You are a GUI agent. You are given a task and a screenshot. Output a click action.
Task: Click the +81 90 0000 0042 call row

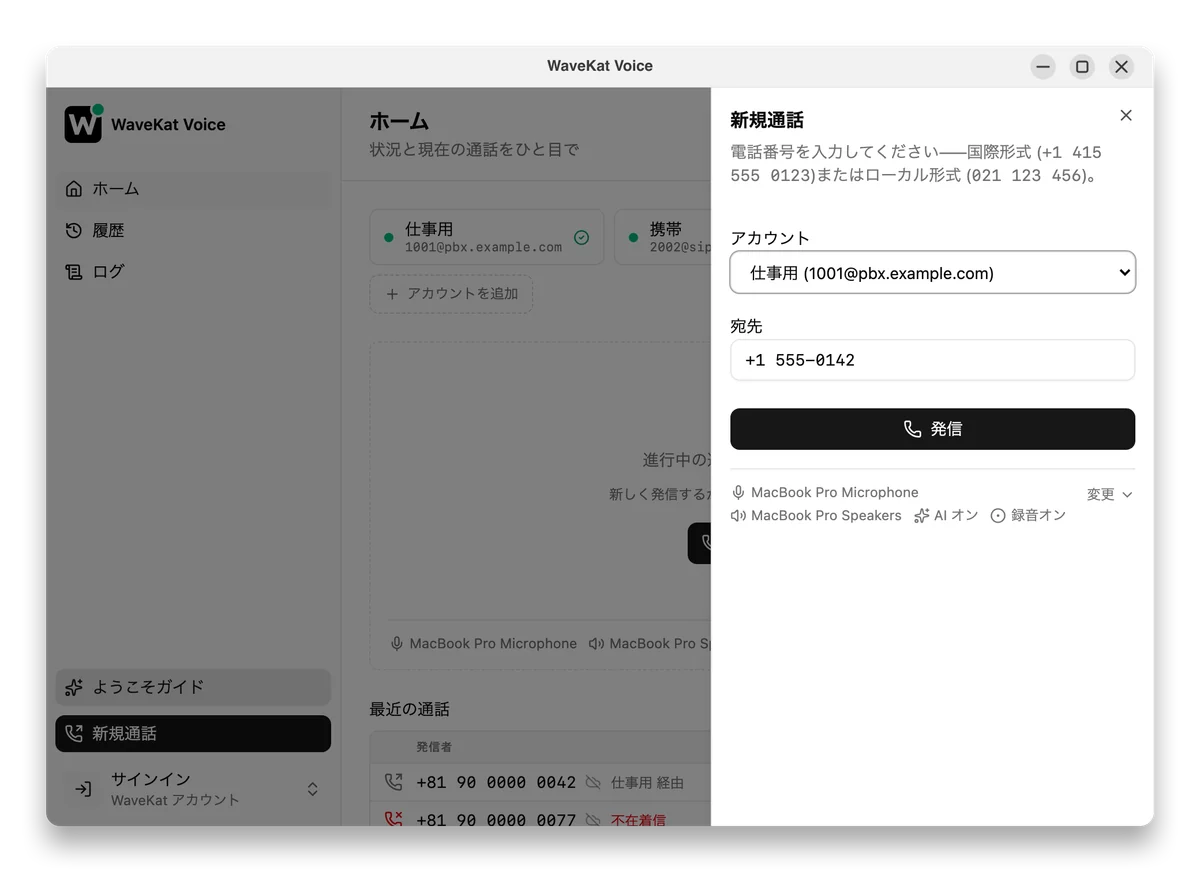point(540,782)
